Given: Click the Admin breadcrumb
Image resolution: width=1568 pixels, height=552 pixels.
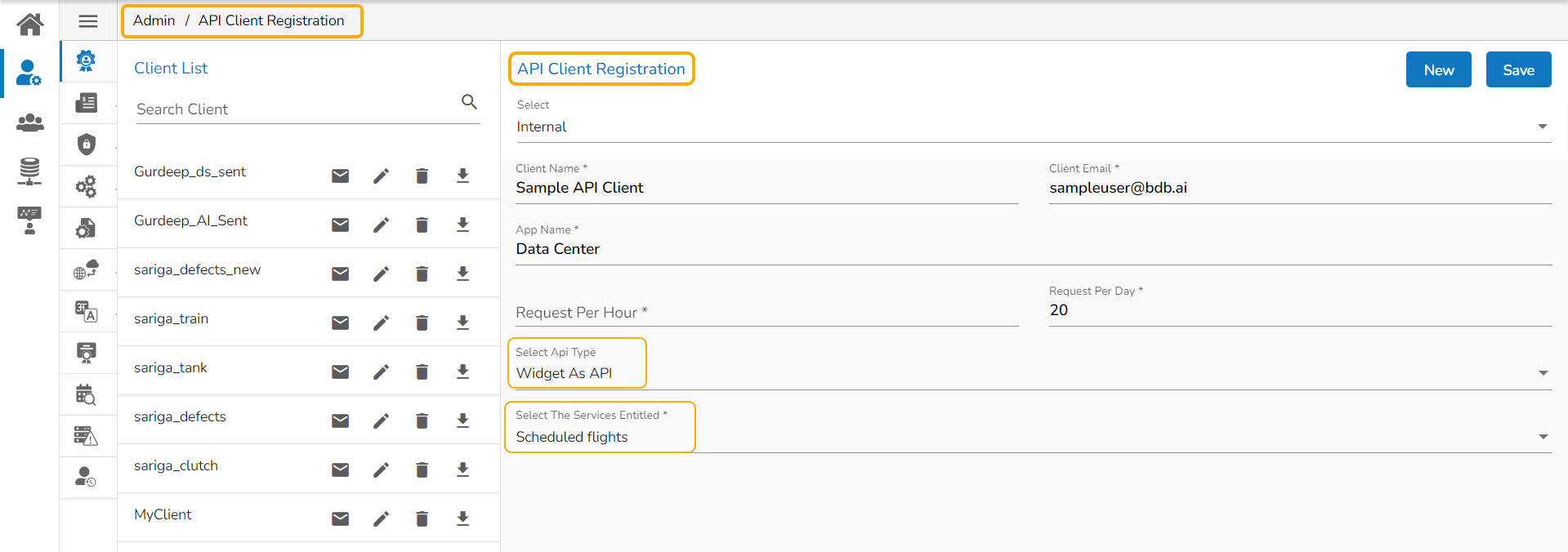Looking at the screenshot, I should pyautogui.click(x=154, y=20).
